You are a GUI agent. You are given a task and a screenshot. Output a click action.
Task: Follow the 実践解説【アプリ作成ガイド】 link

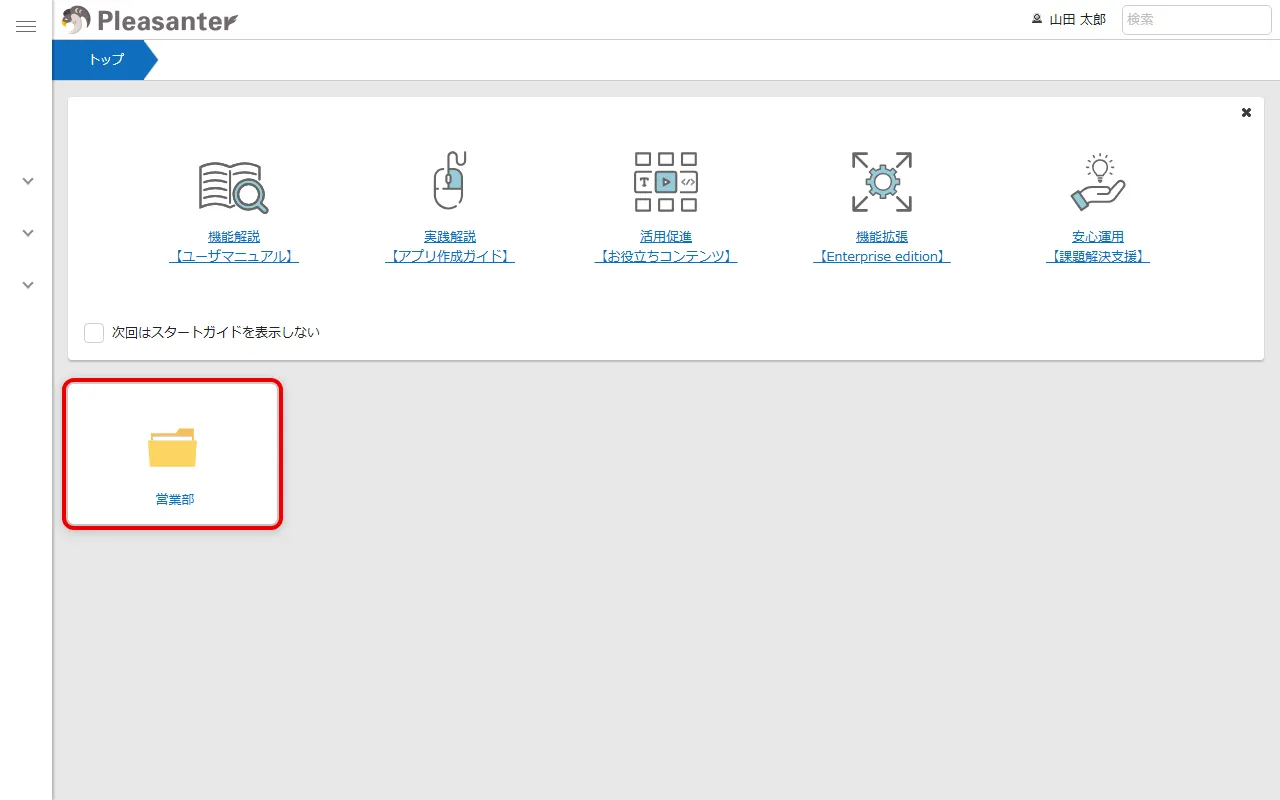[450, 247]
